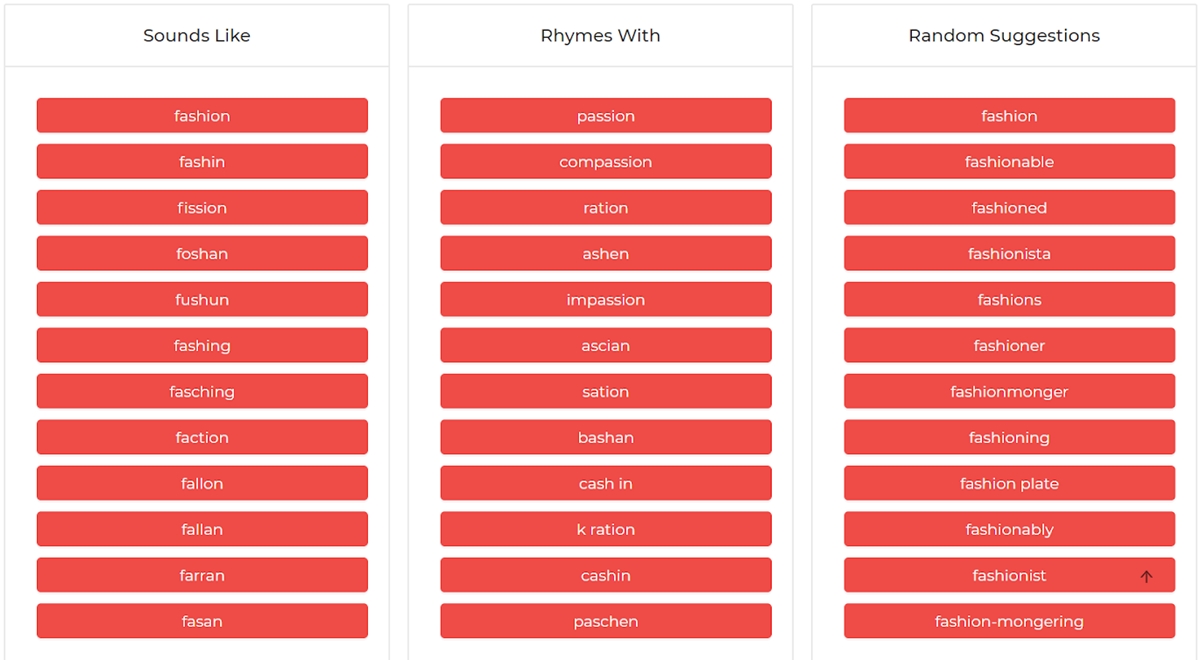Click the 'fasching' word button
The height and width of the screenshot is (660, 1200).
[x=202, y=392]
